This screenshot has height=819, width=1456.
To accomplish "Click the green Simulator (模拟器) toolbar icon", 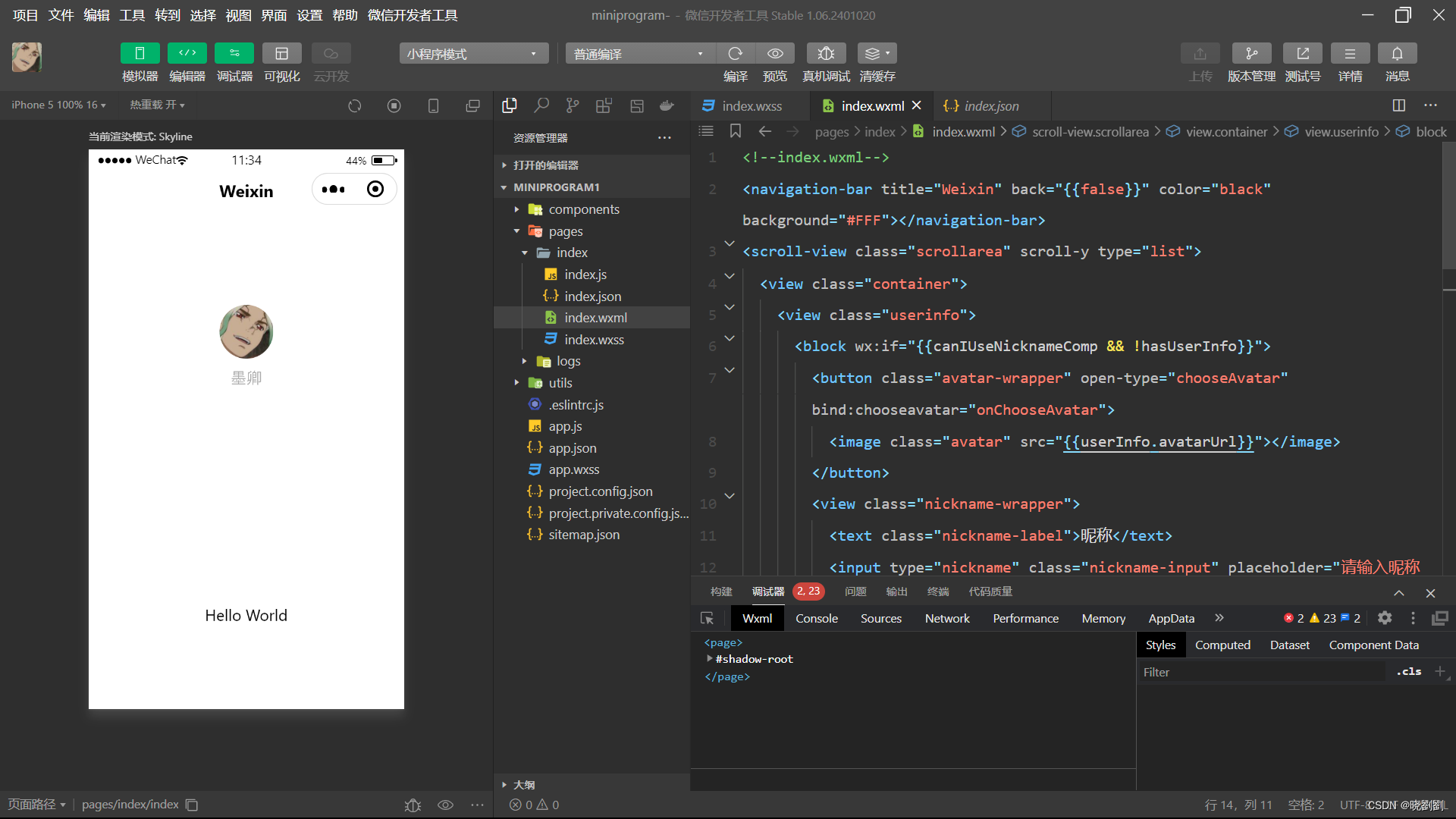I will point(140,53).
